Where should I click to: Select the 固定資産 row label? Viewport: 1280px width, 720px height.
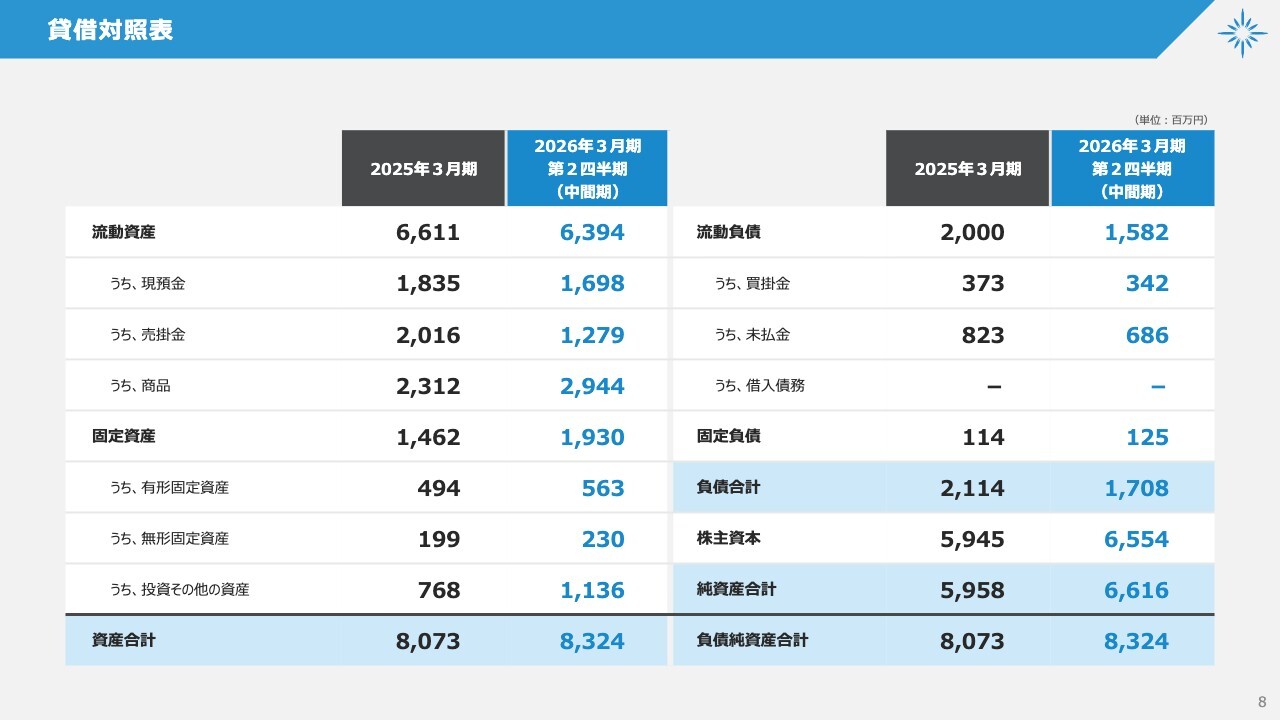point(124,437)
